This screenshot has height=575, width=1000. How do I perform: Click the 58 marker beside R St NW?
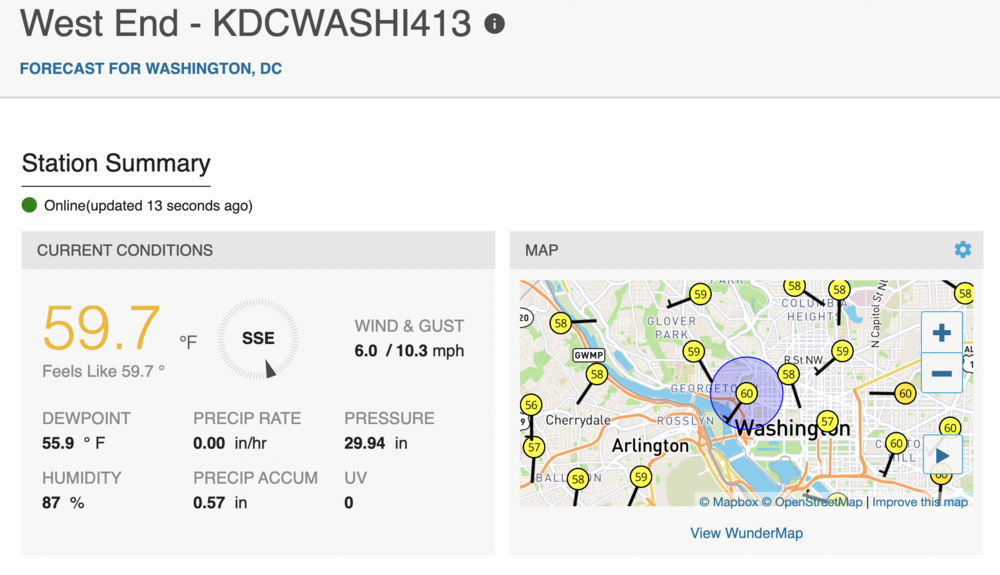point(788,374)
